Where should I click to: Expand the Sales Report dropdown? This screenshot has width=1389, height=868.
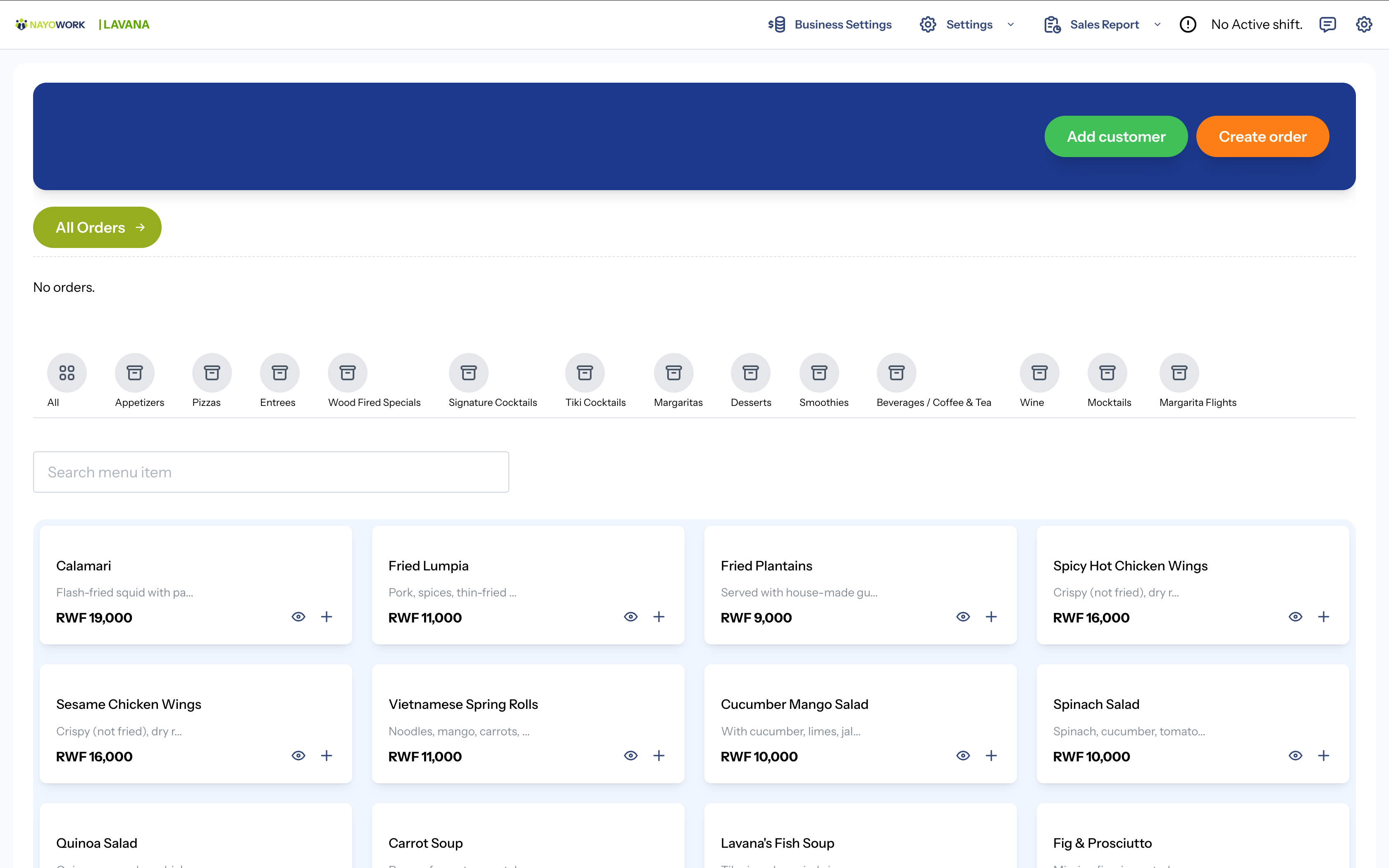[1157, 24]
